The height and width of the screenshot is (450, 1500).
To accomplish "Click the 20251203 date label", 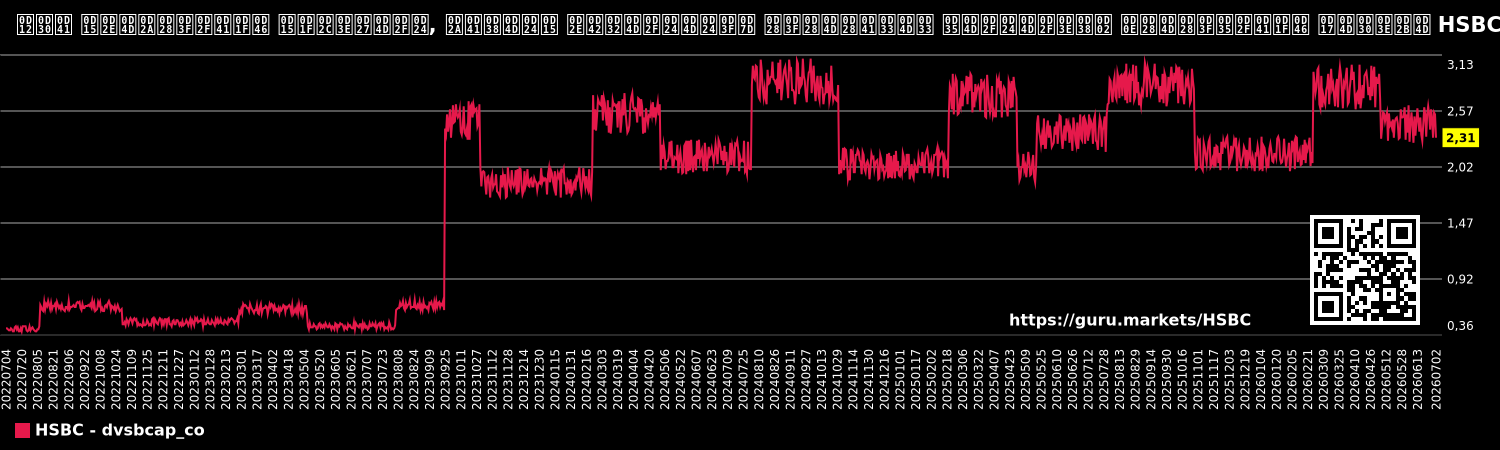I will (x=1231, y=378).
